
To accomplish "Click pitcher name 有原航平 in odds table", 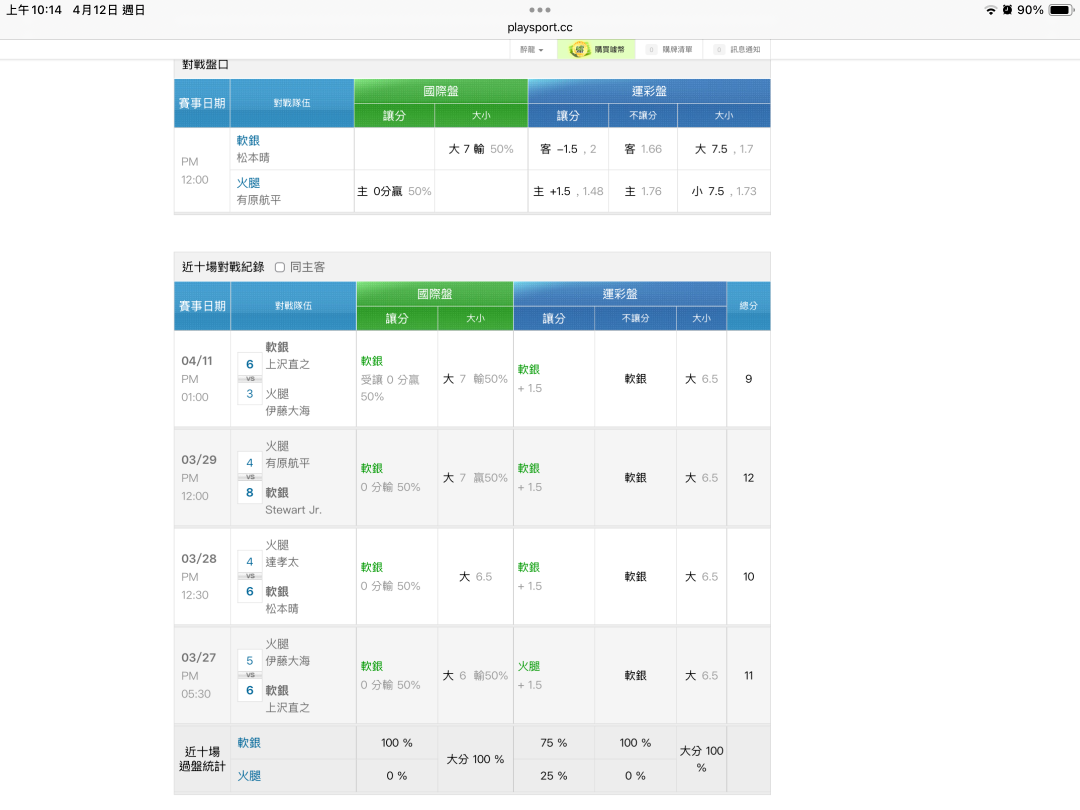I will tap(258, 200).
